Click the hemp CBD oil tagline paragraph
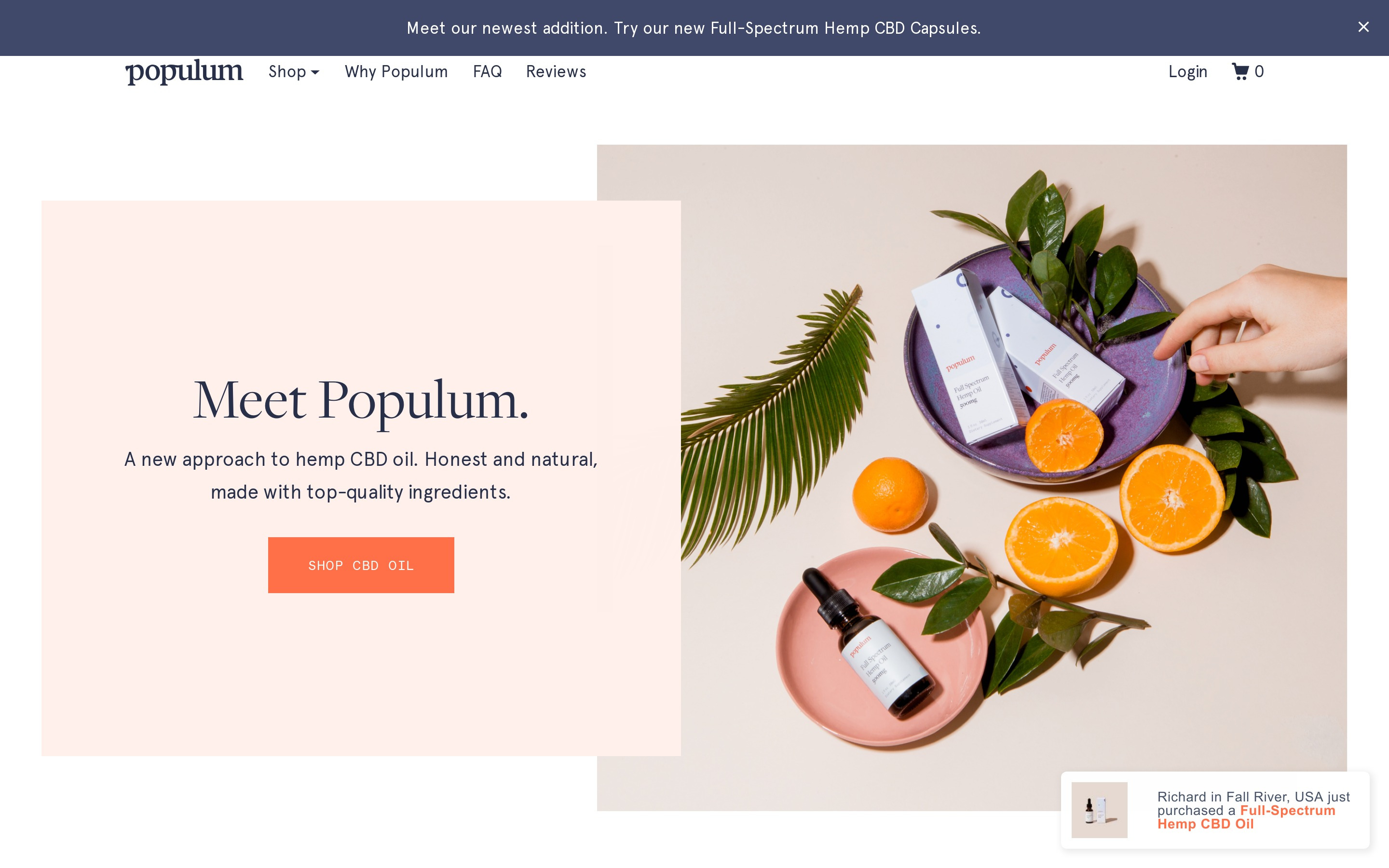The width and height of the screenshot is (1389, 868). [361, 475]
